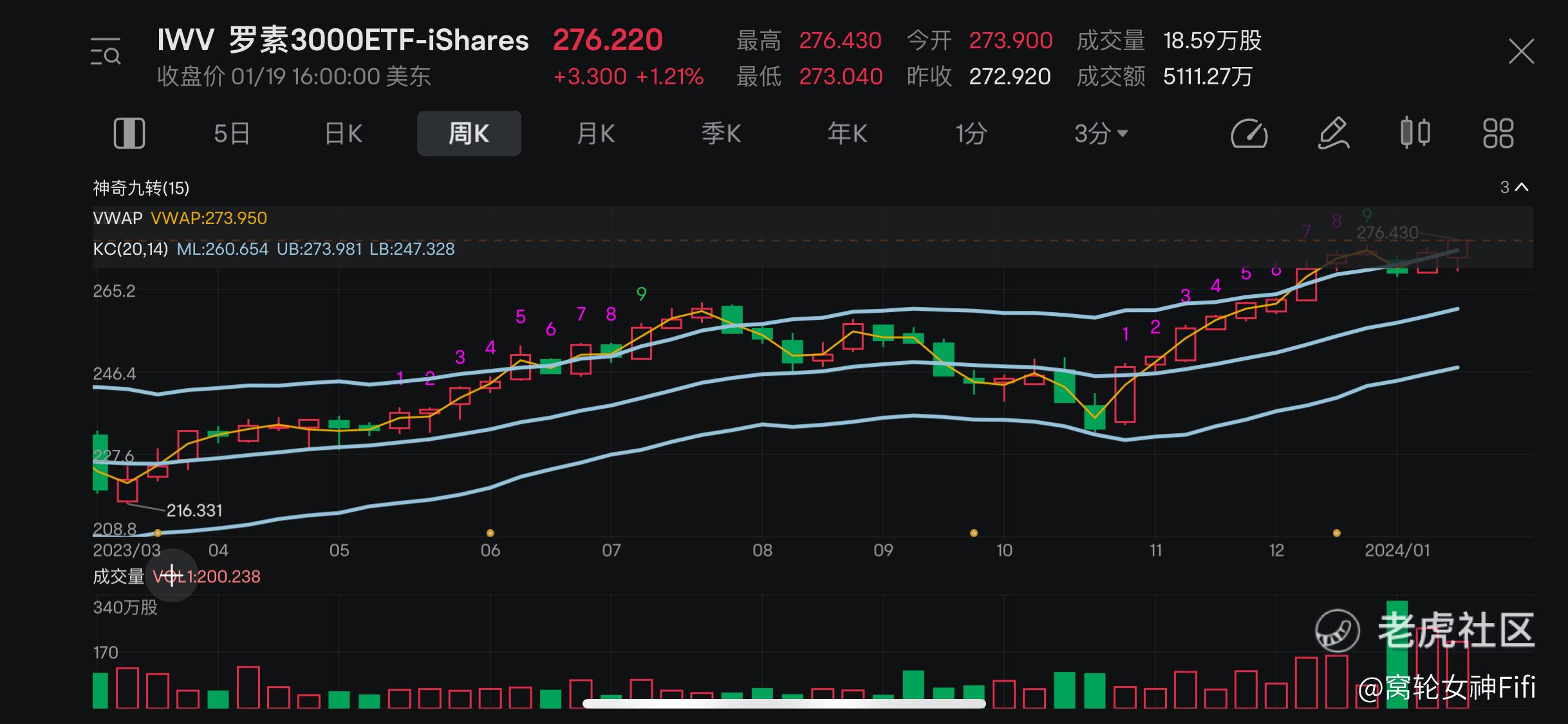Tap the 最低 273.040 value
The height and width of the screenshot is (724, 1568).
pyautogui.click(x=841, y=77)
